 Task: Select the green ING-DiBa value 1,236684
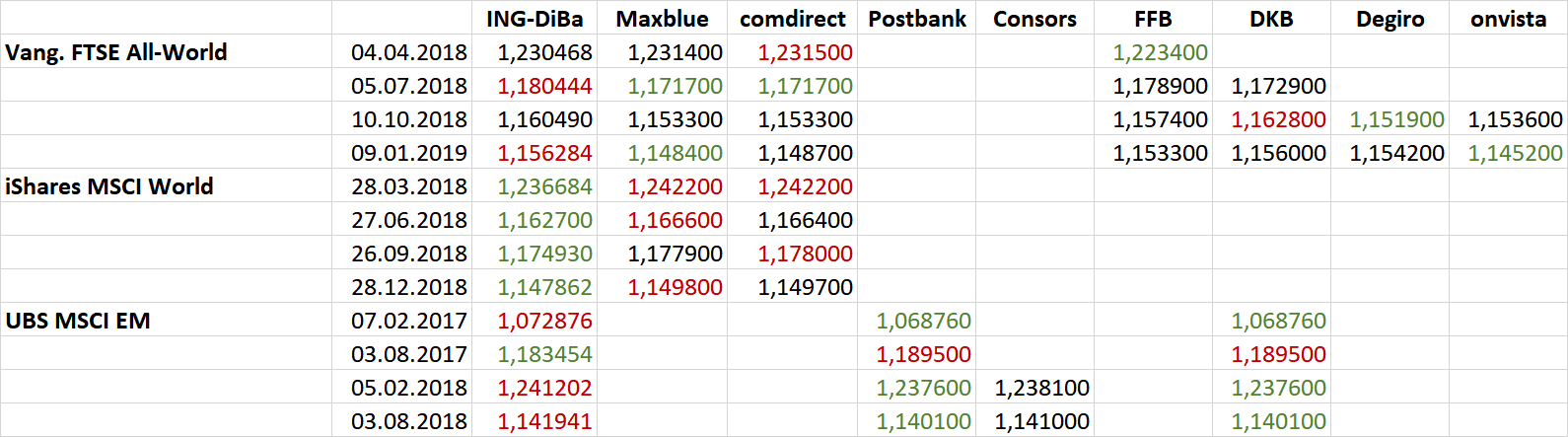click(544, 186)
